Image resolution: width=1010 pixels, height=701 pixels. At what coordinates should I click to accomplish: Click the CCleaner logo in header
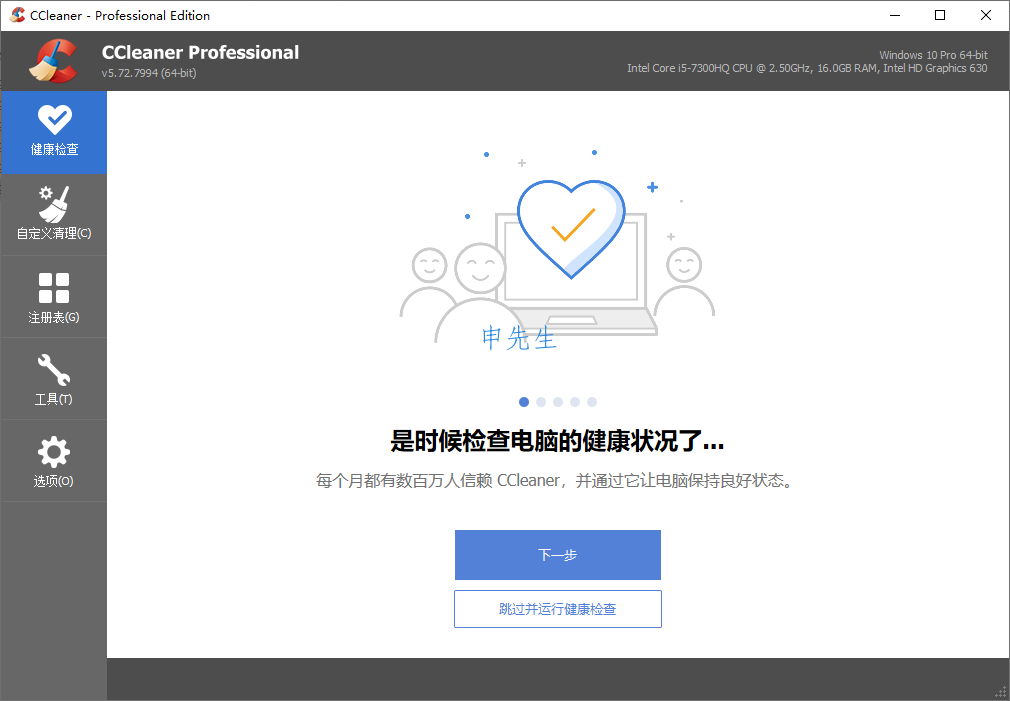click(x=53, y=61)
